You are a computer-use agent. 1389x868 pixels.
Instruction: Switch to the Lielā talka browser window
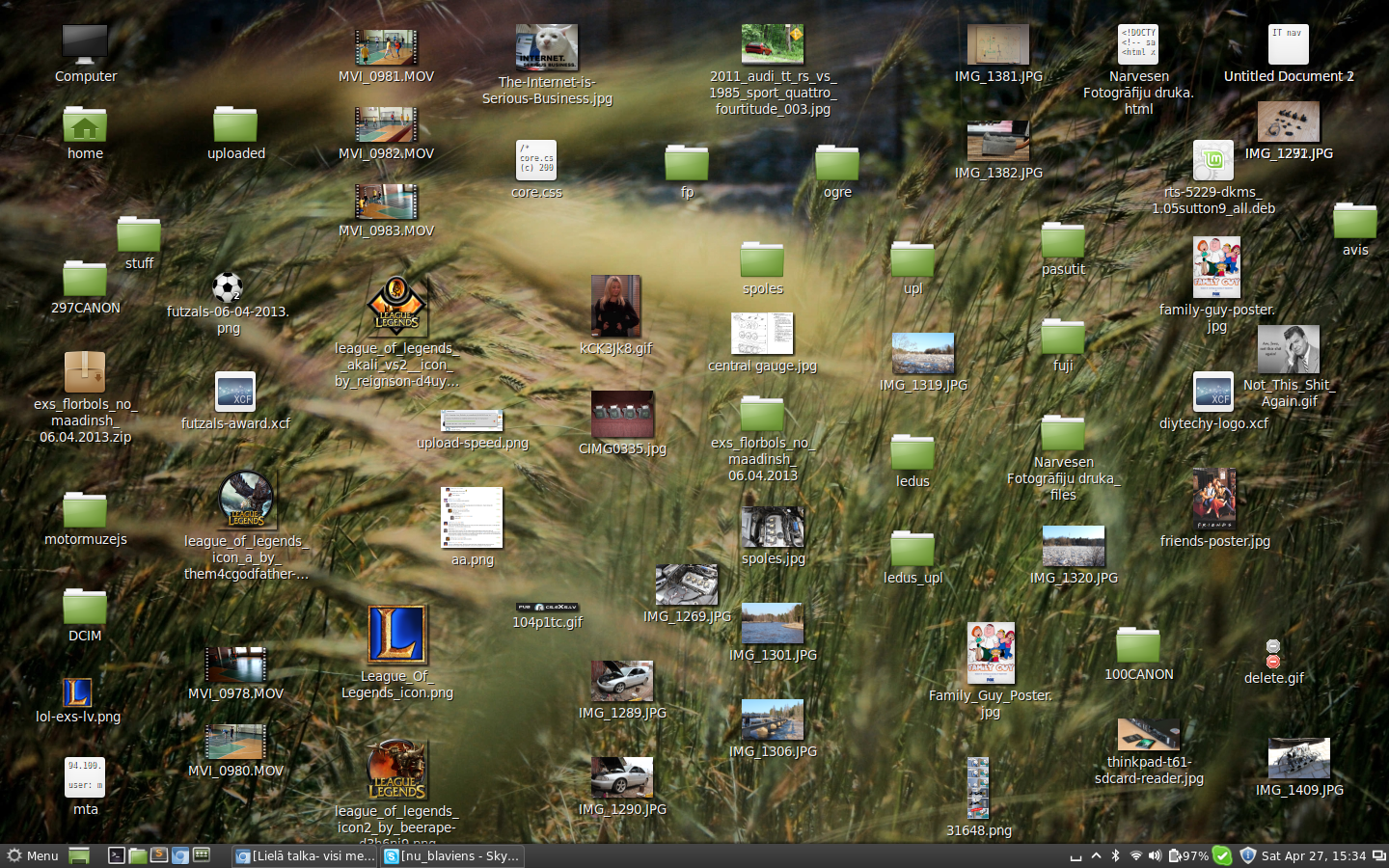click(305, 855)
